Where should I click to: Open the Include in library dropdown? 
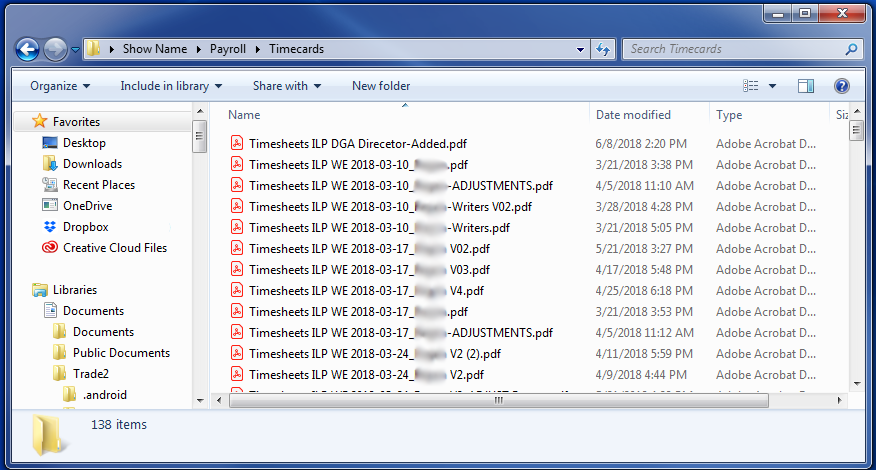pyautogui.click(x=171, y=86)
